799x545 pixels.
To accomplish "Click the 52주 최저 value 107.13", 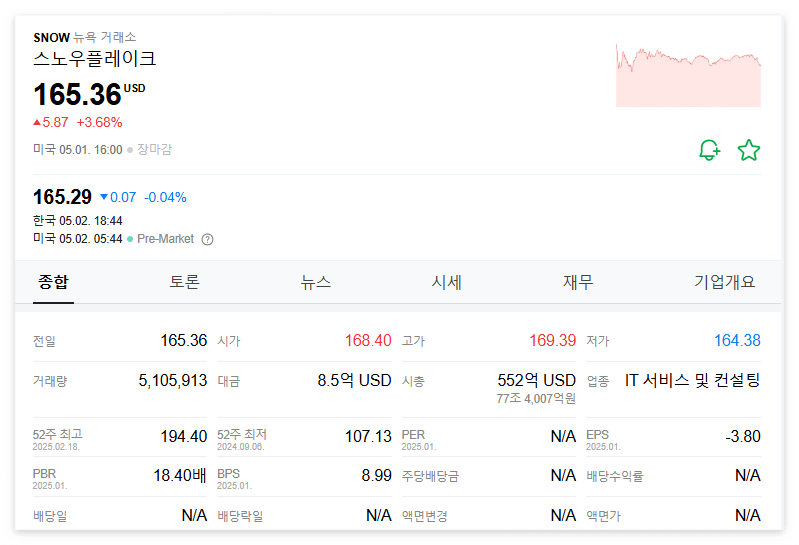I will point(368,437).
